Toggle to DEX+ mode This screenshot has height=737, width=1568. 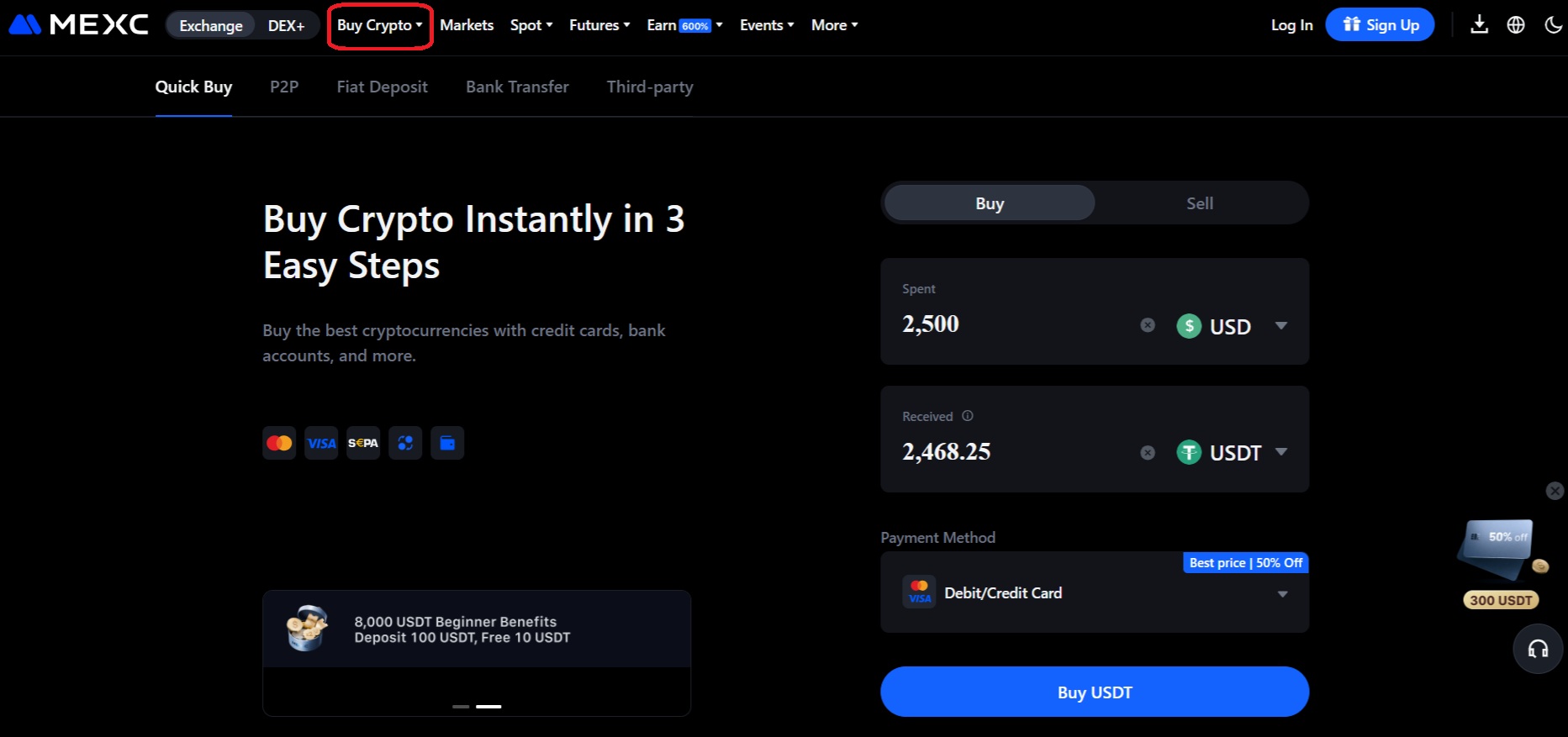[x=286, y=26]
